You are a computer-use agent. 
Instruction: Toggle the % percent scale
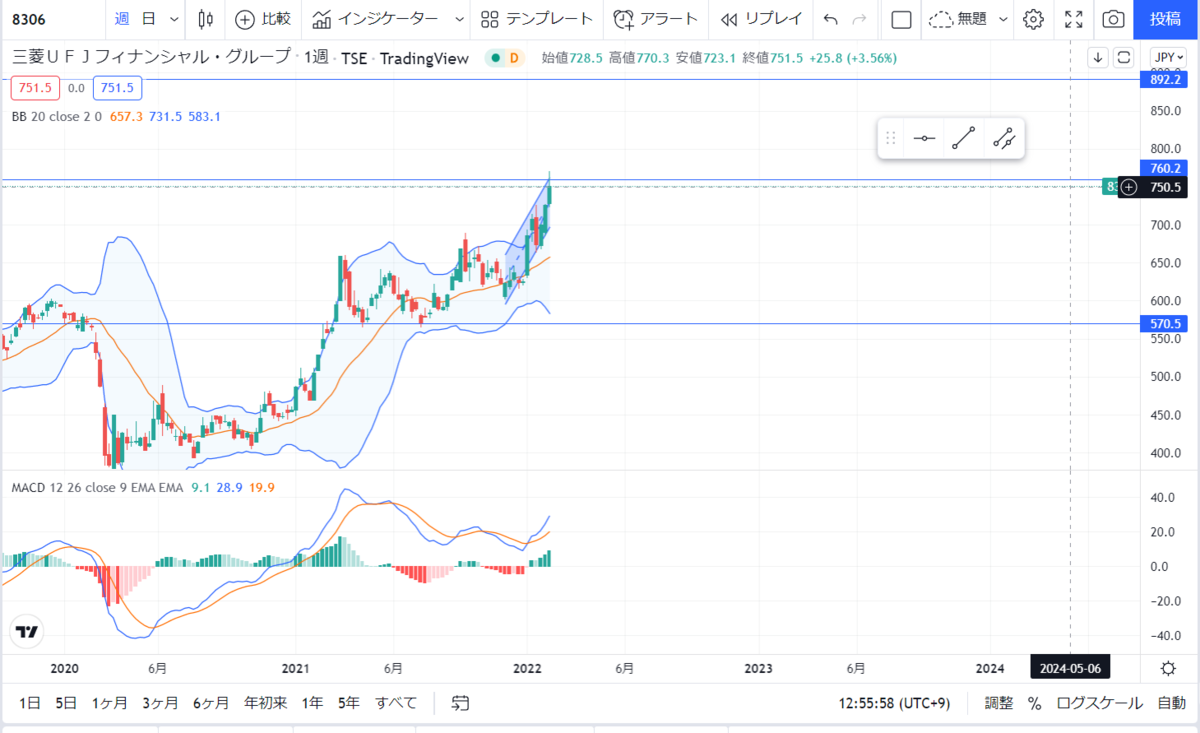[x=1034, y=703]
